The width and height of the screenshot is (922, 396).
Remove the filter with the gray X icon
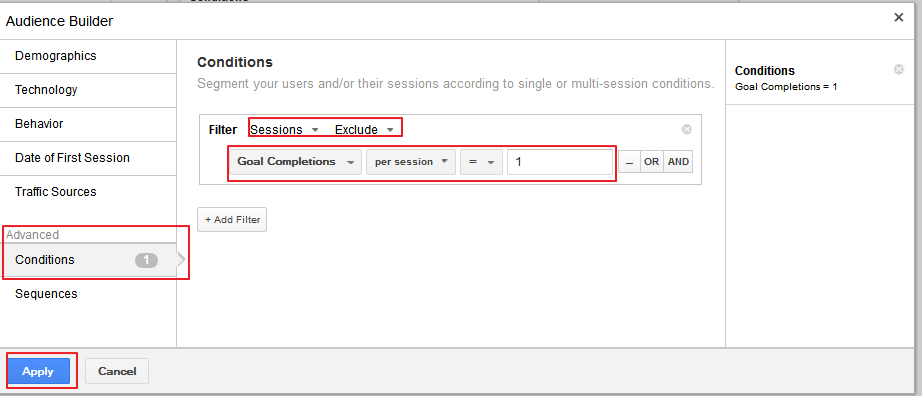coord(686,129)
